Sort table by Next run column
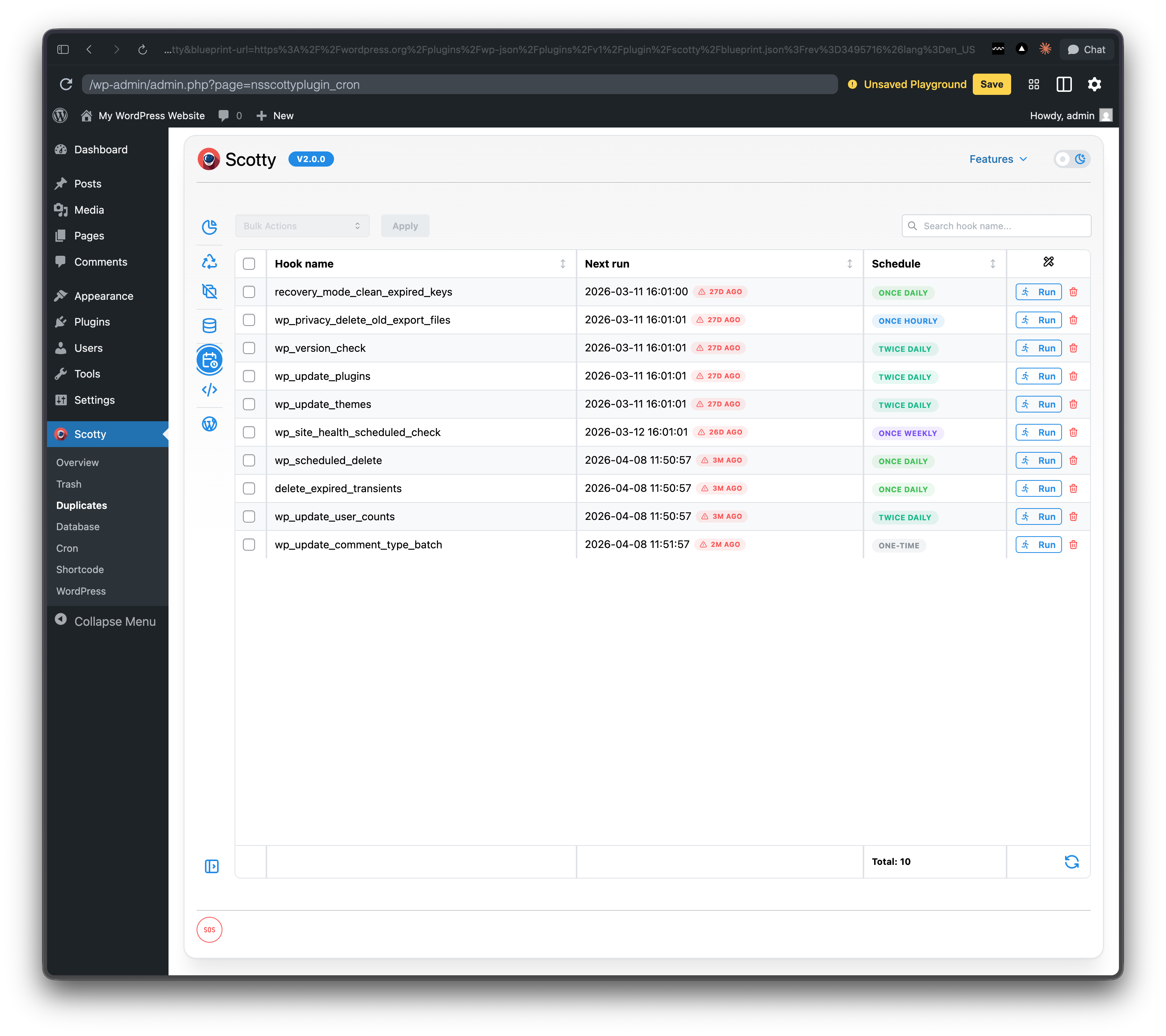Image resolution: width=1166 pixels, height=1036 pixels. (849, 264)
